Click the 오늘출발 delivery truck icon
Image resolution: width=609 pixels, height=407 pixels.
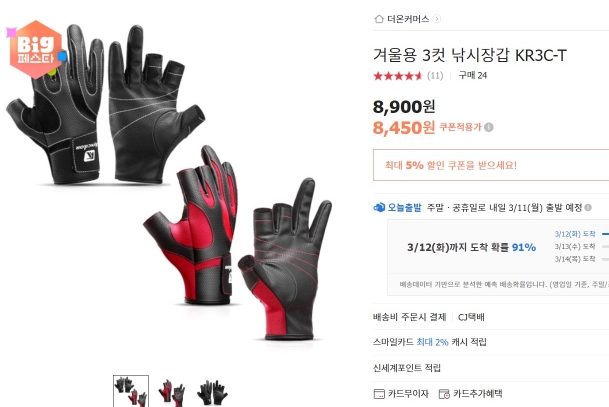(x=379, y=207)
